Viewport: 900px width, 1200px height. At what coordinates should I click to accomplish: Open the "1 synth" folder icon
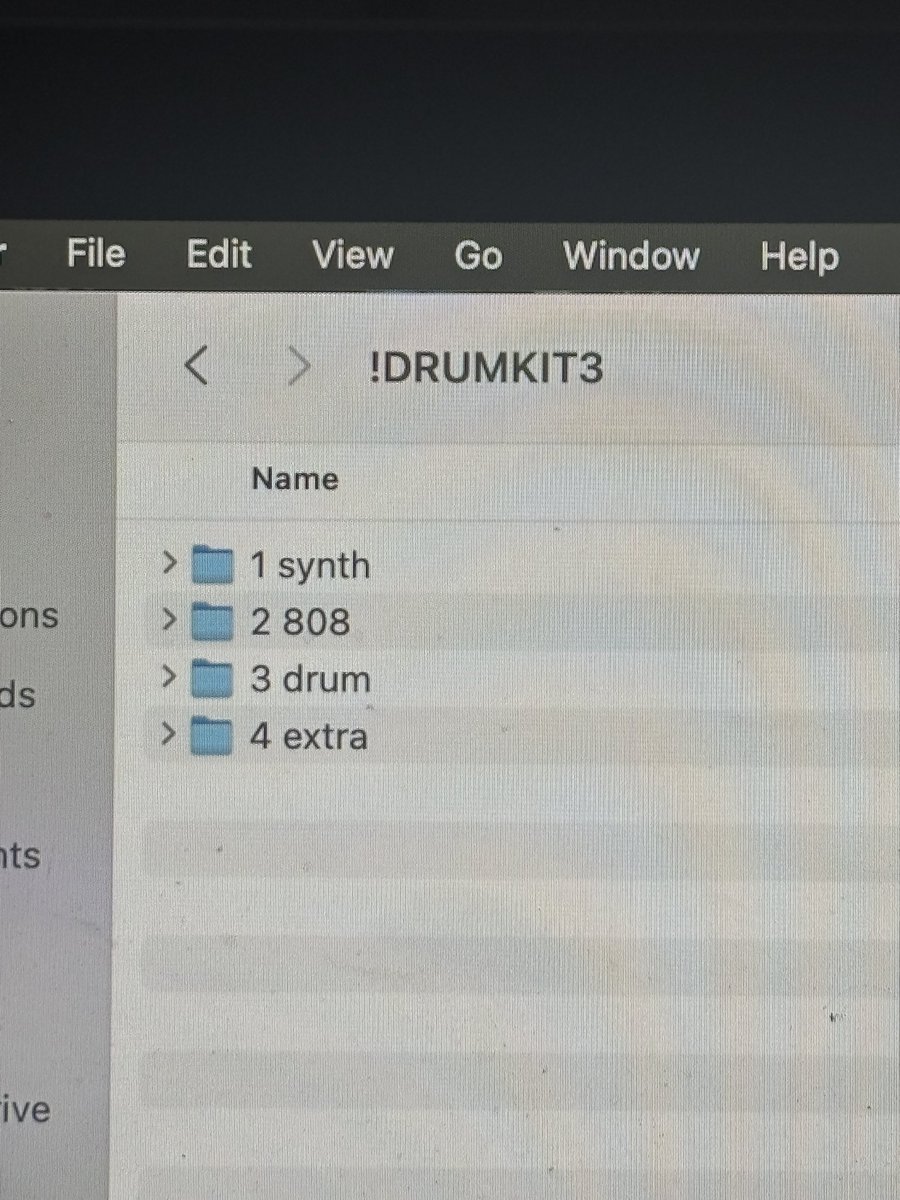pos(211,564)
